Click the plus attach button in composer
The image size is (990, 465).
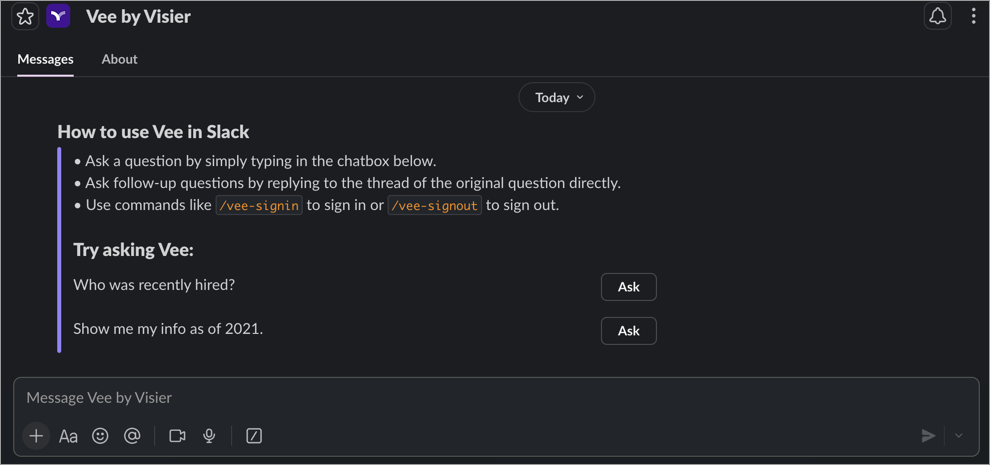(x=36, y=436)
